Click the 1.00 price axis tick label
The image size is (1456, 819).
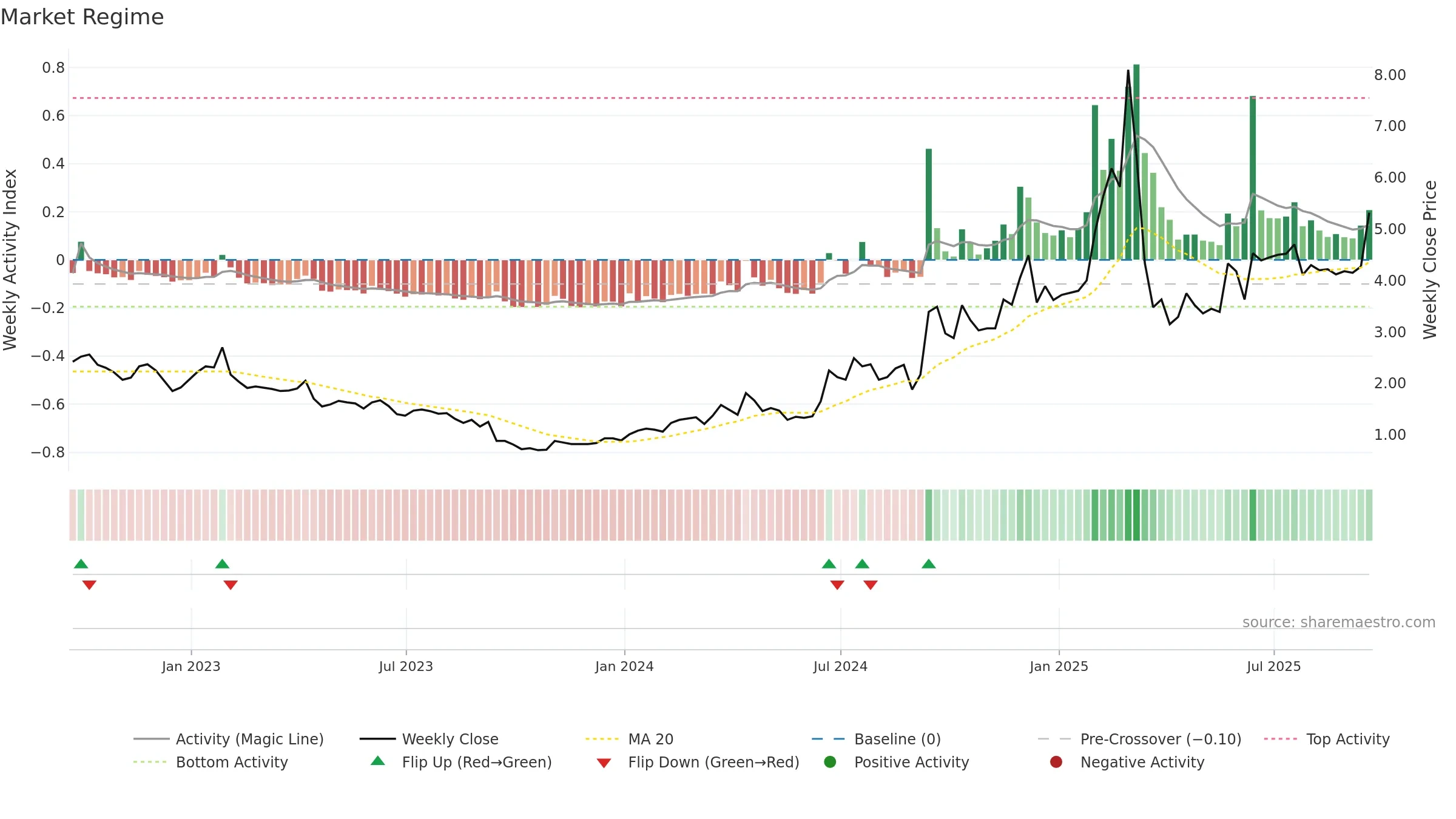[x=1390, y=434]
